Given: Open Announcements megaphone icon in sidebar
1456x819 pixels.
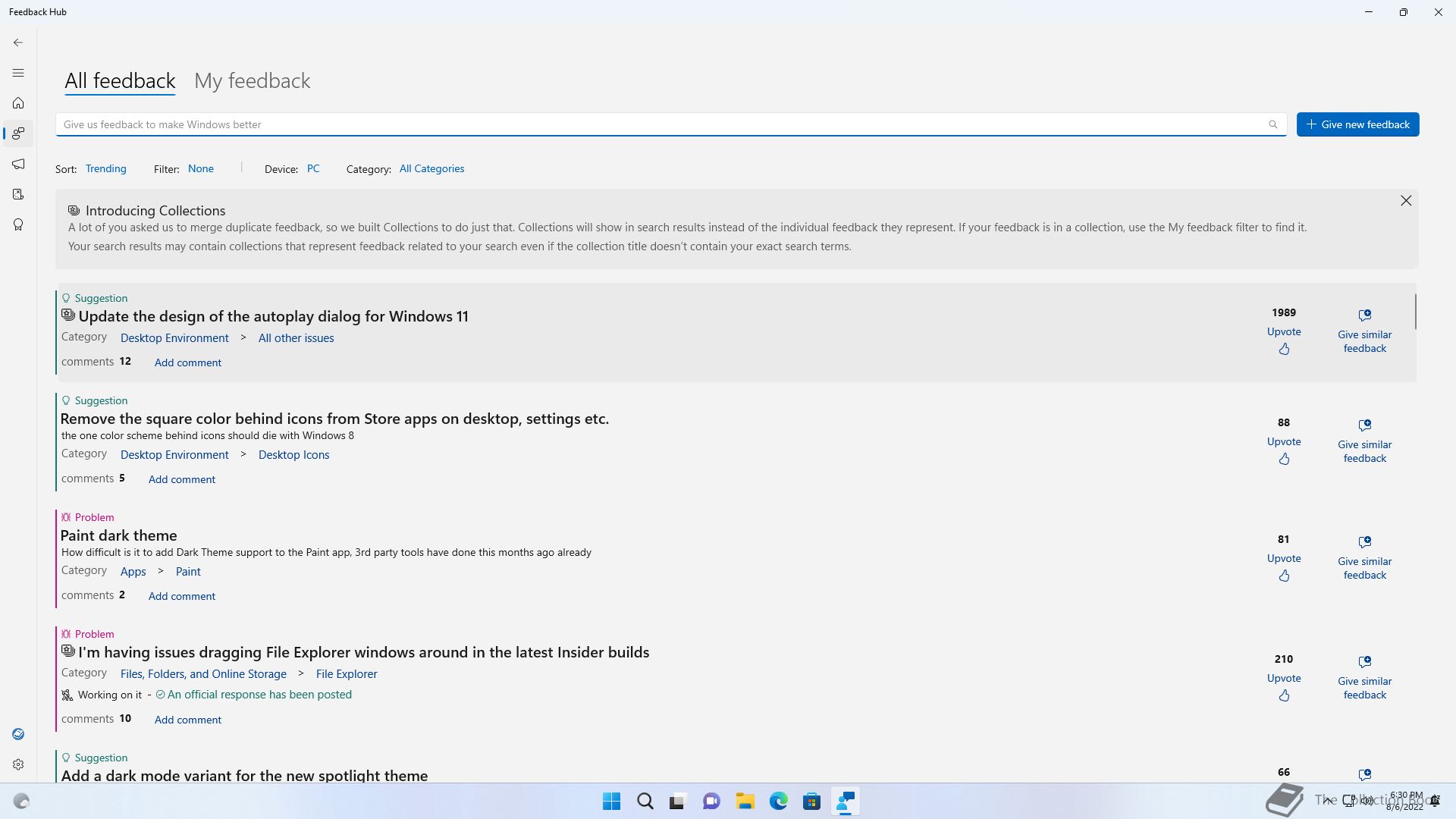Looking at the screenshot, I should 18,164.
